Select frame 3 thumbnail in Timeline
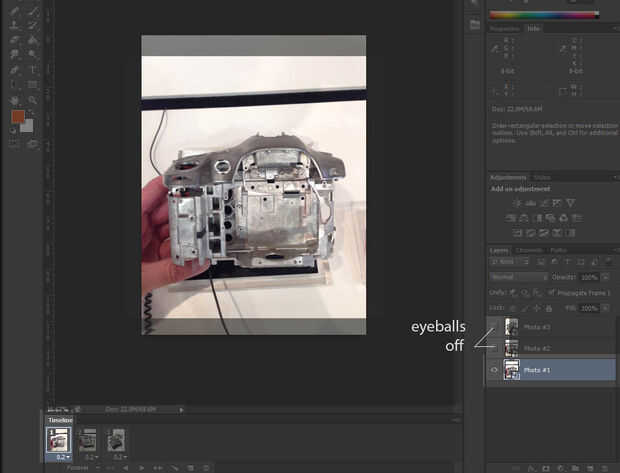Screen dimensions: 620x473 [116, 440]
